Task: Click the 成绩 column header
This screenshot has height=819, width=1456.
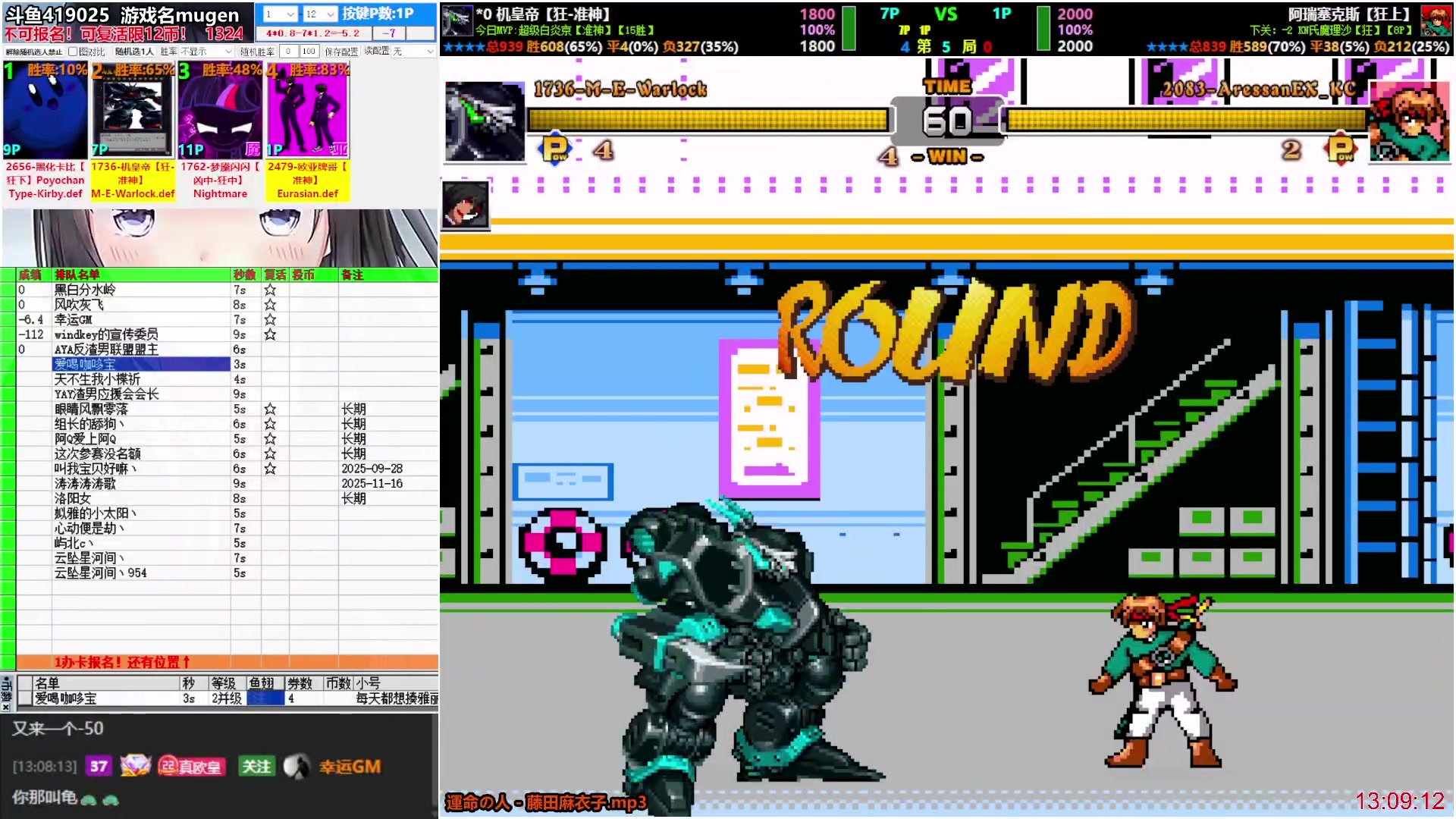Action: (34, 275)
